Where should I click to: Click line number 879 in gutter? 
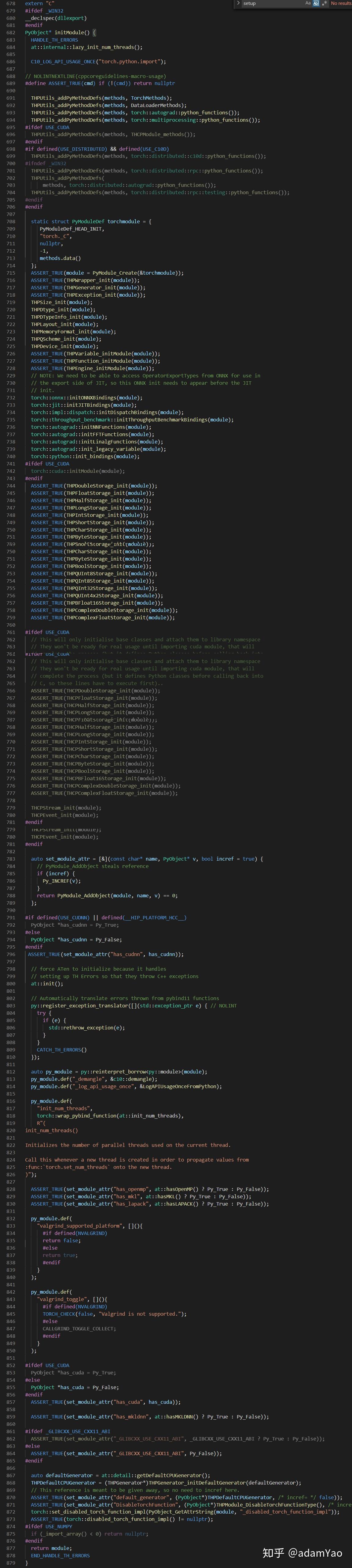pos(11,1563)
